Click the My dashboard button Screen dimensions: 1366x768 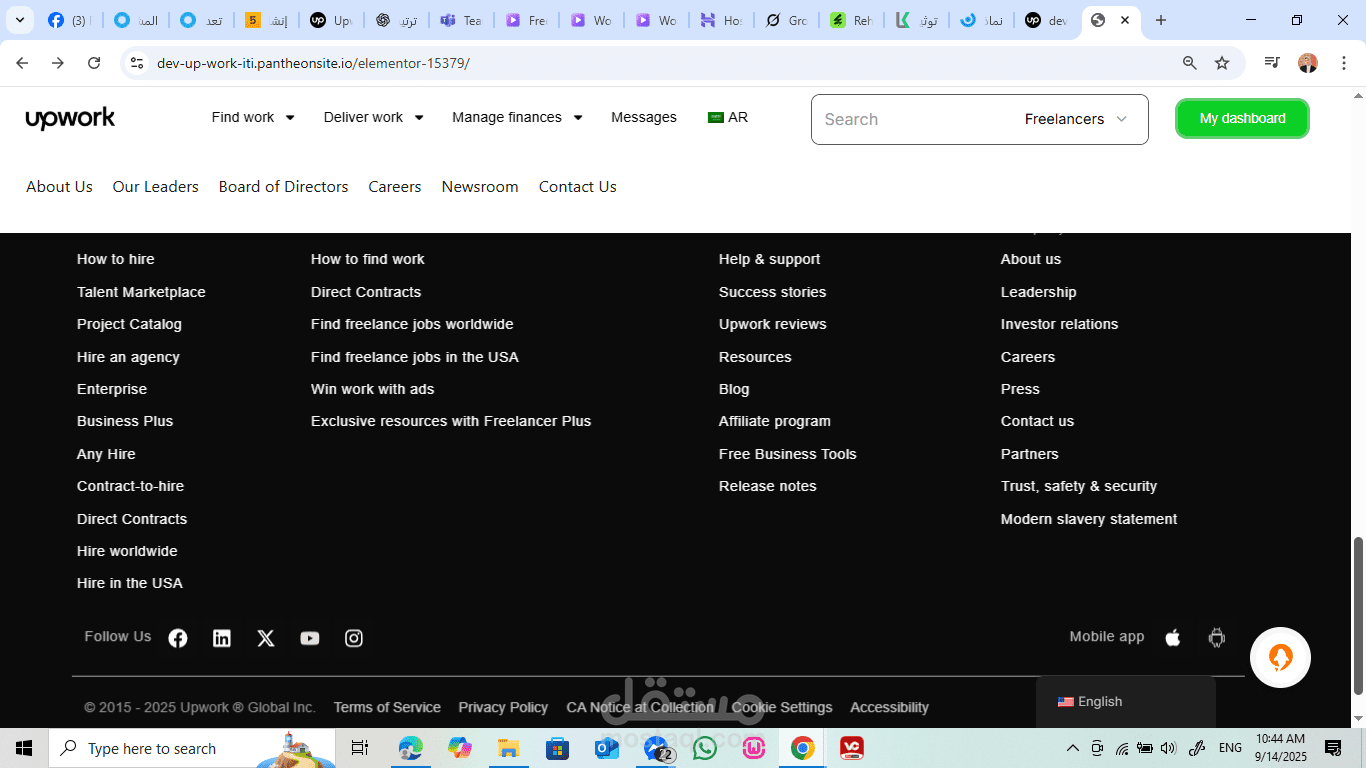[x=1242, y=118]
